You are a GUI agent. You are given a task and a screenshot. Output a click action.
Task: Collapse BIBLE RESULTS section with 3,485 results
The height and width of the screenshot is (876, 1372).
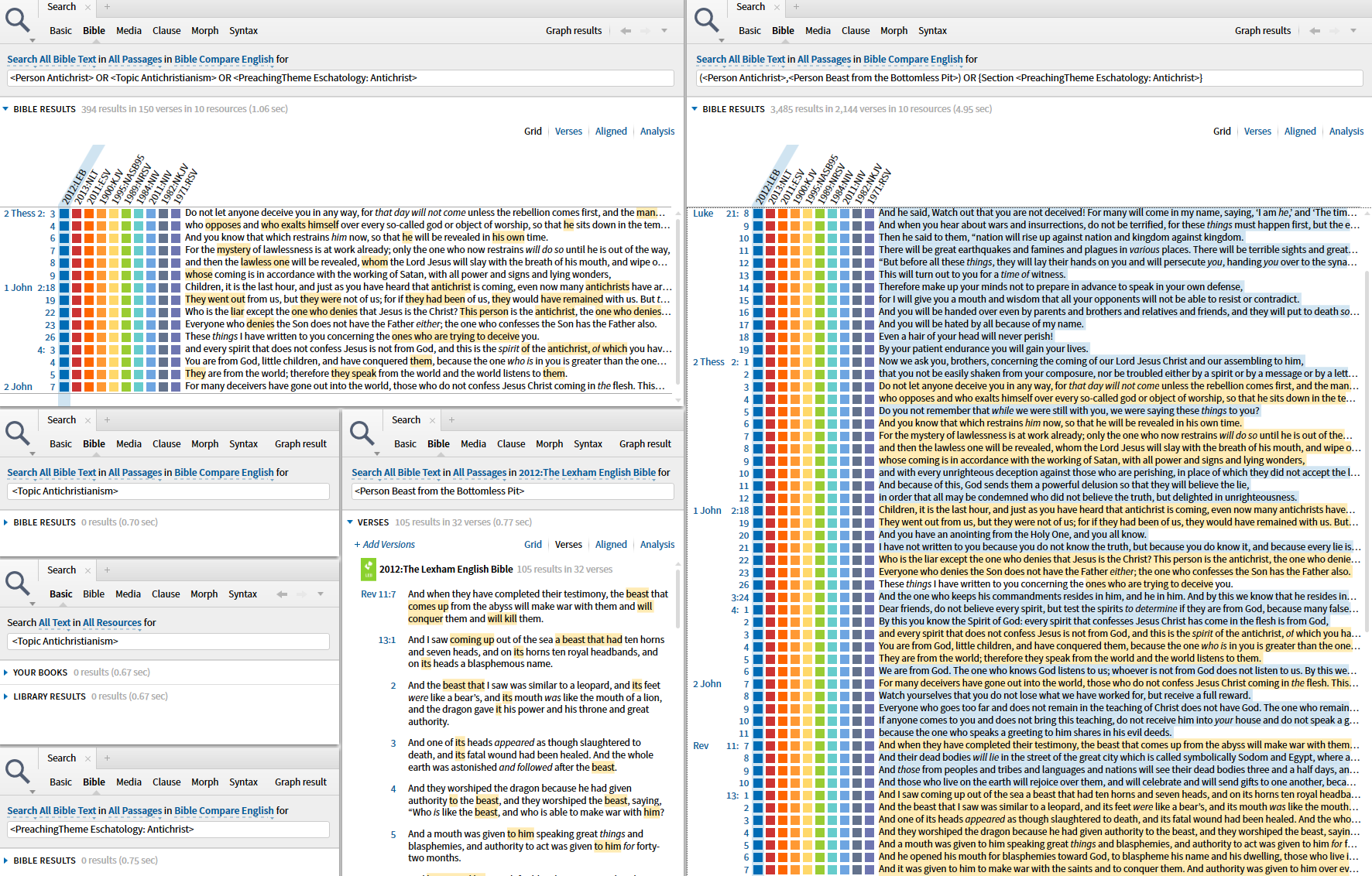[x=695, y=109]
